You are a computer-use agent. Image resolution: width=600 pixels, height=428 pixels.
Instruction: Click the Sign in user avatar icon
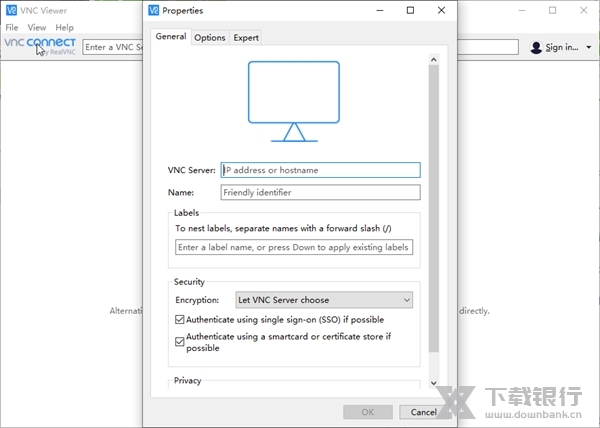(x=537, y=47)
